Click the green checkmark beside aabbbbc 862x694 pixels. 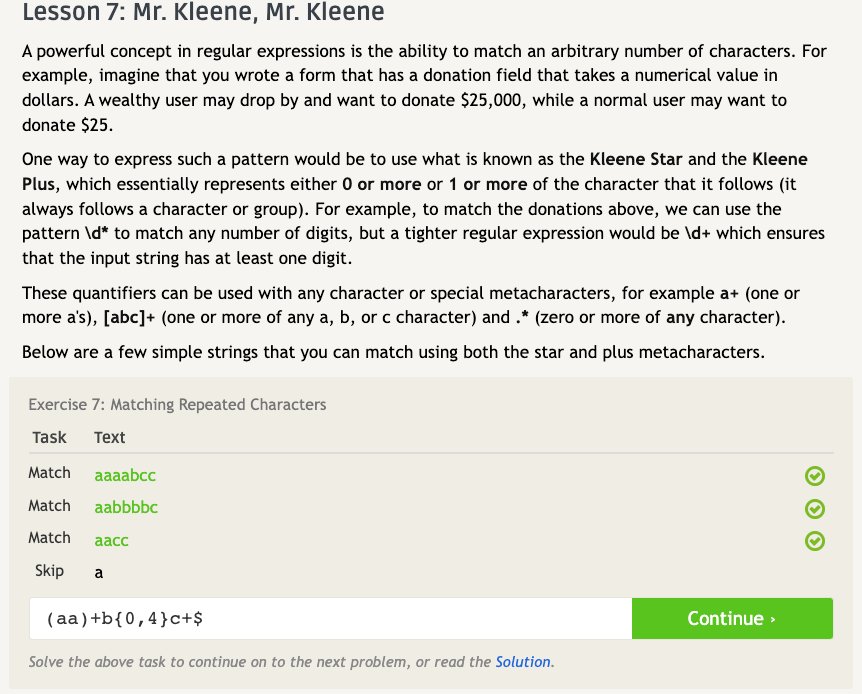[x=815, y=508]
